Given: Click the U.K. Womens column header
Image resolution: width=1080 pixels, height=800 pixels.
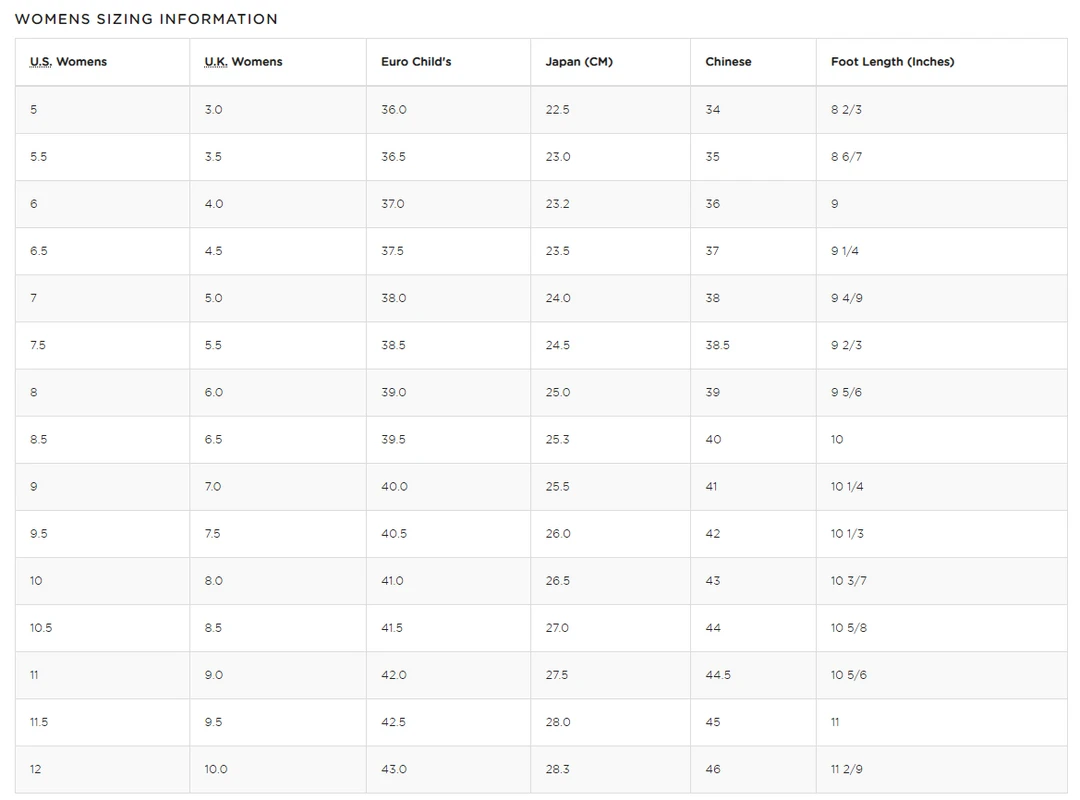Looking at the screenshot, I should coord(243,62).
